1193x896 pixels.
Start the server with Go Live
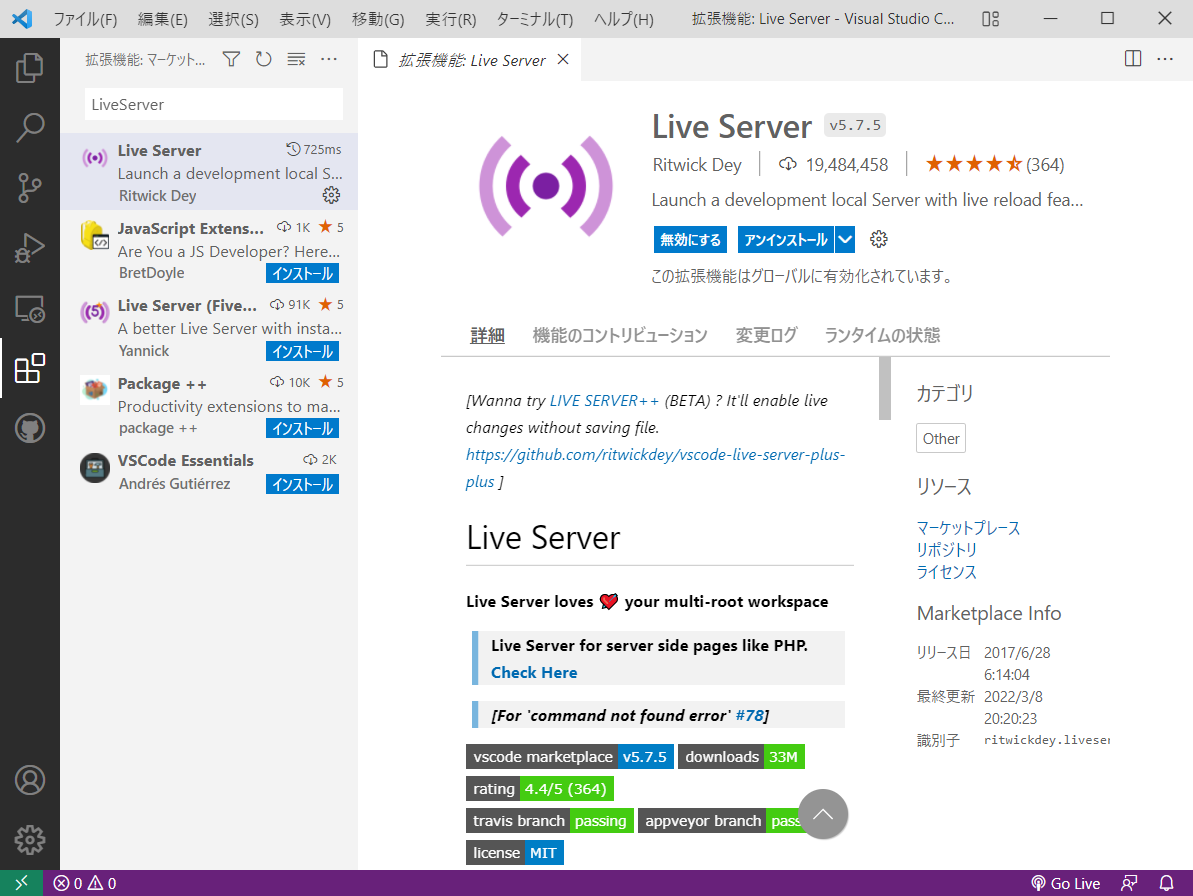tap(1066, 883)
